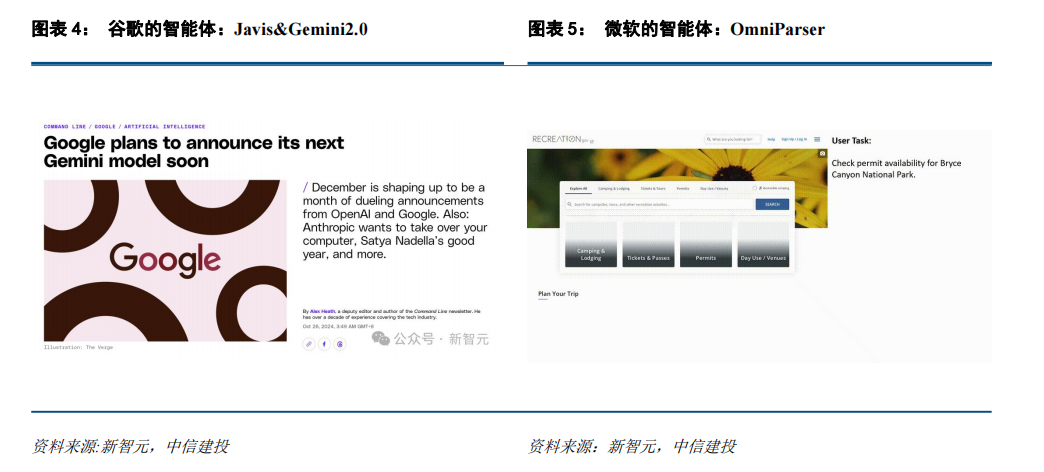1044x472 pixels.
Task: Select the Permits tab
Action: 682,188
